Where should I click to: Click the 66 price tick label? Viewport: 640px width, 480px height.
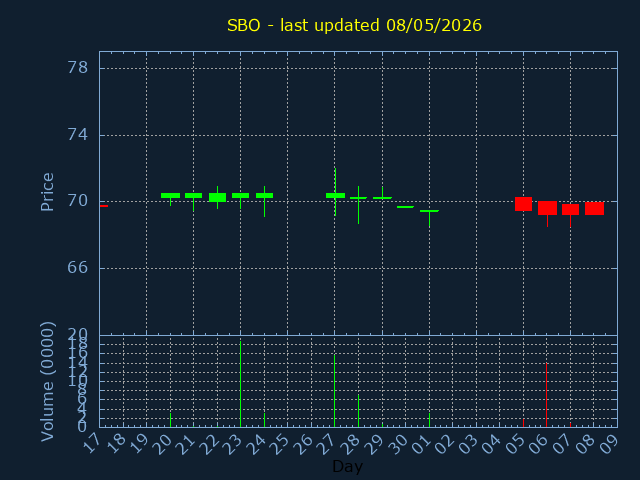tap(77, 268)
